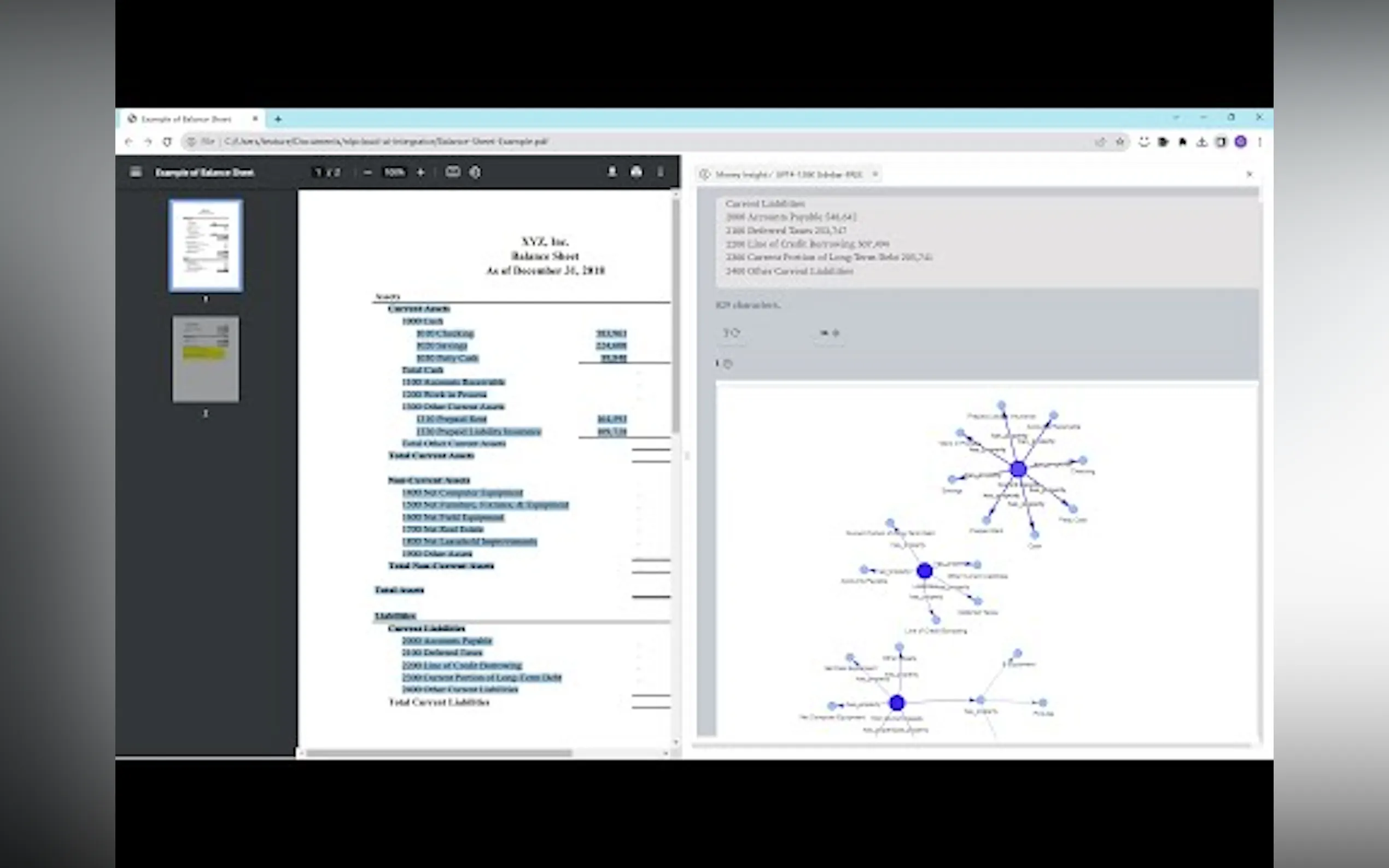Image resolution: width=1389 pixels, height=868 pixels.
Task: Click the tab search chevron in title bar
Action: [1176, 117]
